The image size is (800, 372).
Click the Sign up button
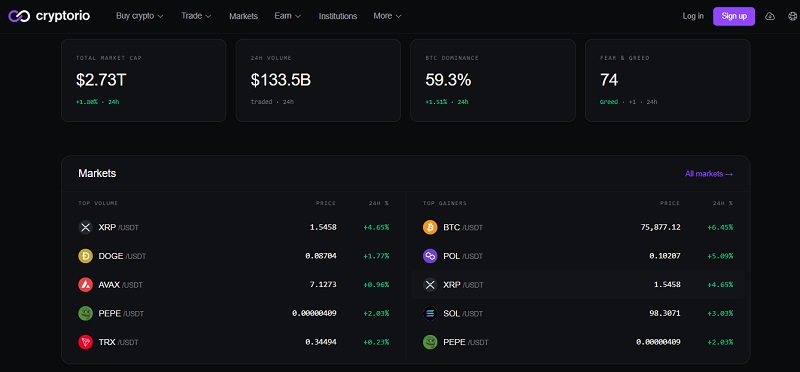tap(734, 16)
